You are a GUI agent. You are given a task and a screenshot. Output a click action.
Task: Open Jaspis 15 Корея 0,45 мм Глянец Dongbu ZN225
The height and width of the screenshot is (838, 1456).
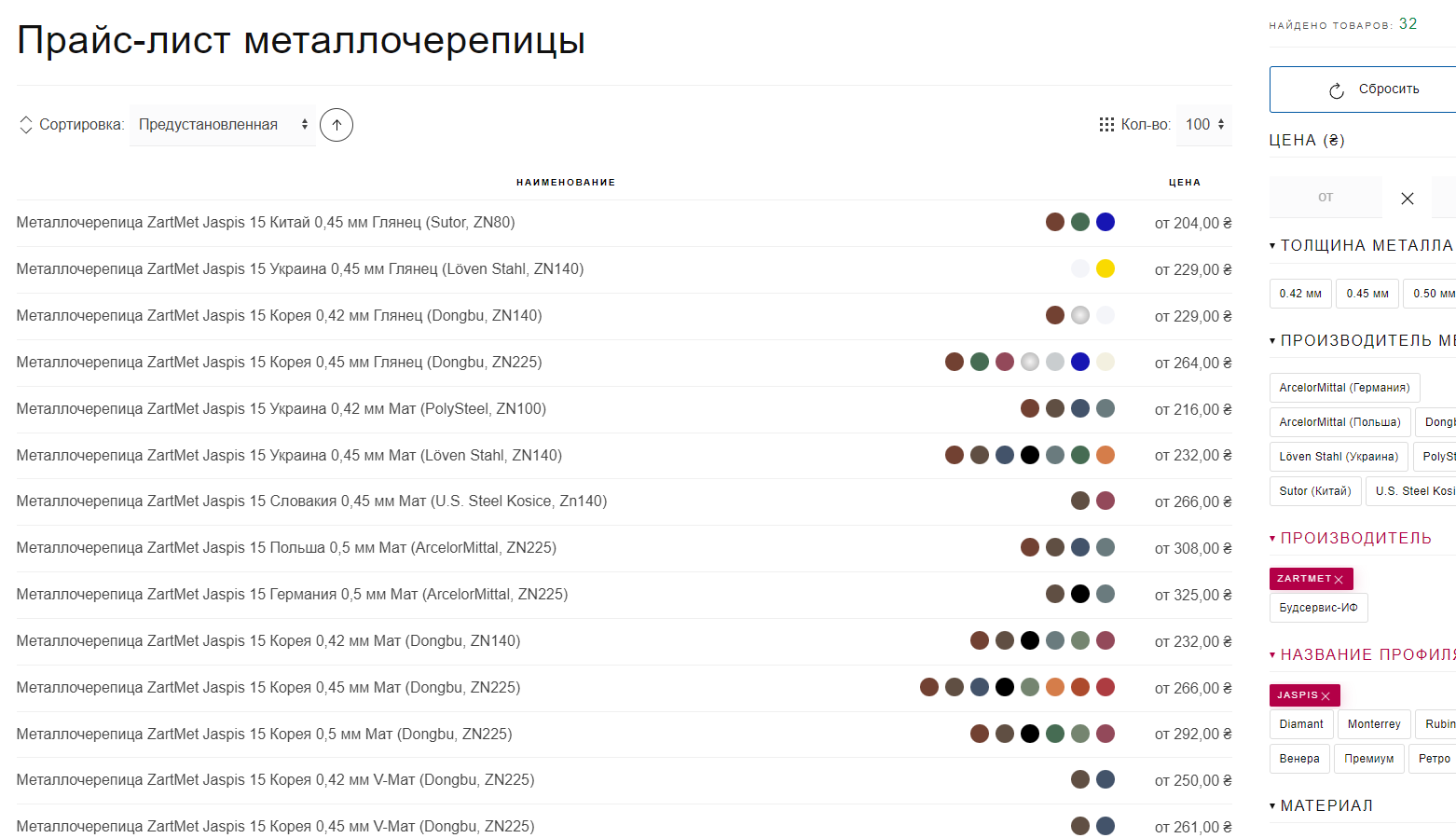click(280, 363)
